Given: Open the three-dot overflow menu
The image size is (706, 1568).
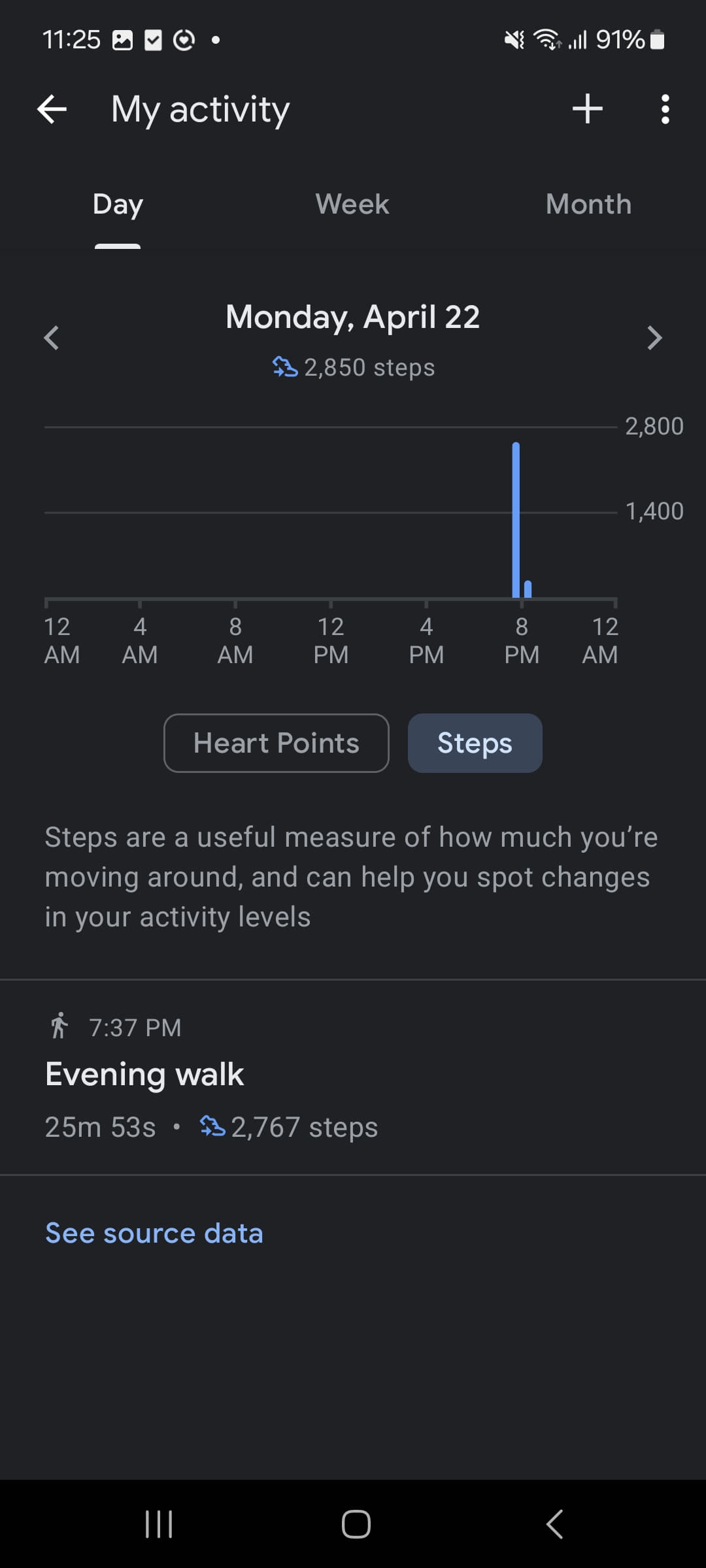Looking at the screenshot, I should [x=665, y=109].
